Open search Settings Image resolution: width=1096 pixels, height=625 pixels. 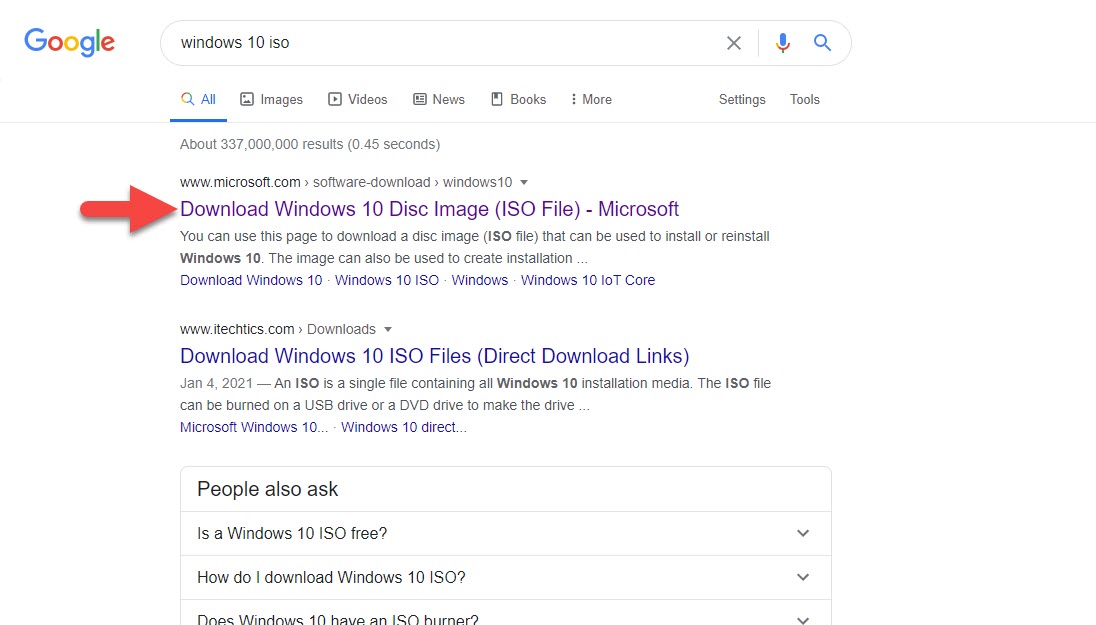pyautogui.click(x=742, y=99)
